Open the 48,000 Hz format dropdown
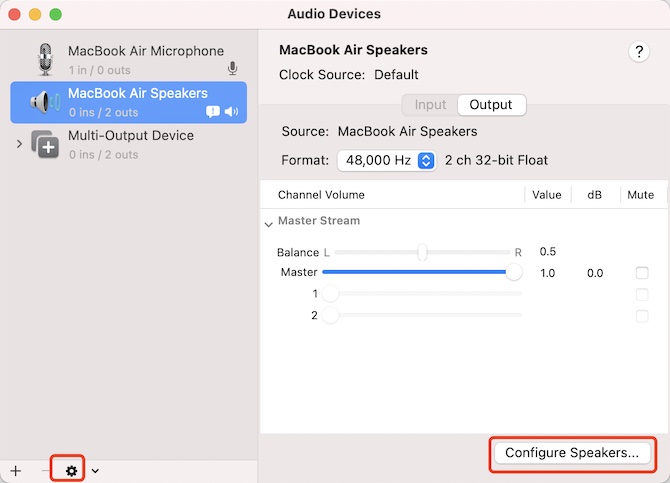This screenshot has height=483, width=670. coord(386,160)
